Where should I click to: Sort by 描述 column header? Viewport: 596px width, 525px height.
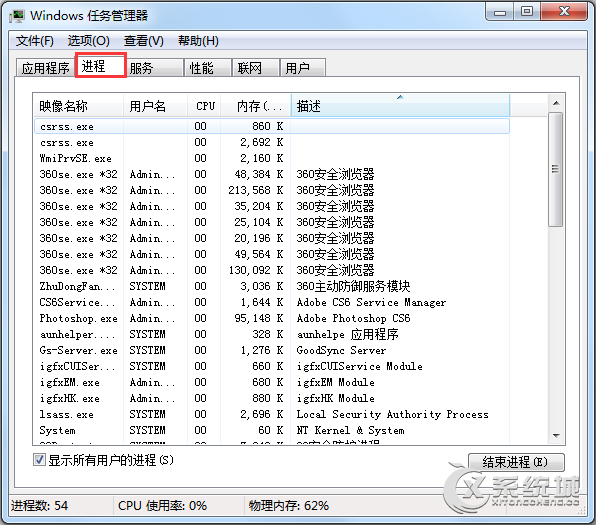tap(400, 106)
